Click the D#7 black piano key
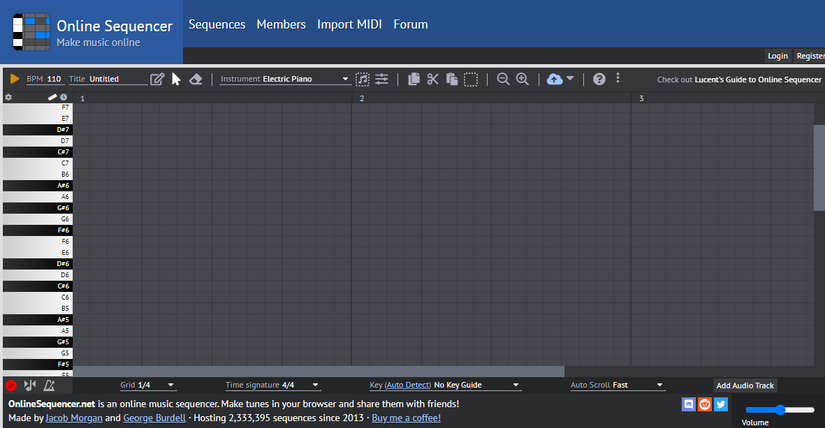 click(x=37, y=130)
